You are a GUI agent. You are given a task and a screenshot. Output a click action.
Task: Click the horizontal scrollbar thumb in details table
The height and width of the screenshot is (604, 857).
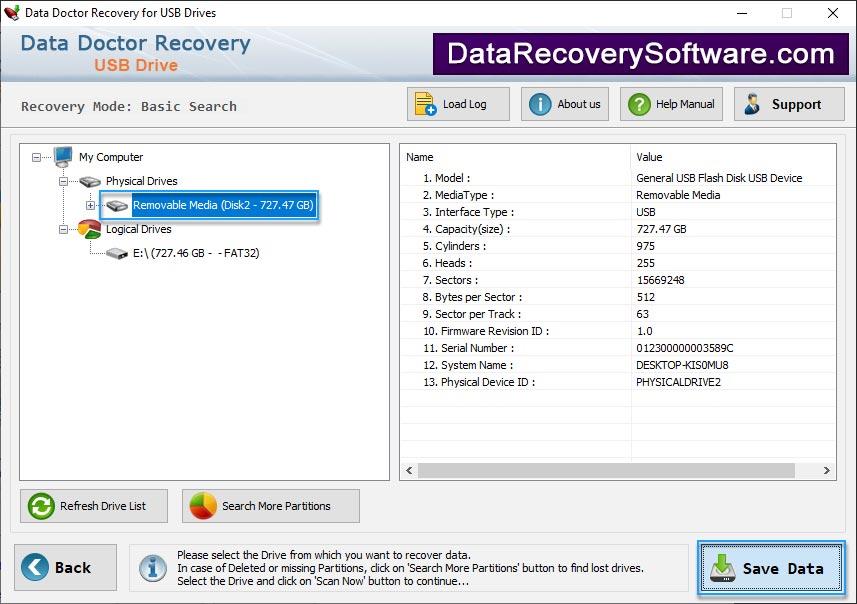click(x=606, y=471)
